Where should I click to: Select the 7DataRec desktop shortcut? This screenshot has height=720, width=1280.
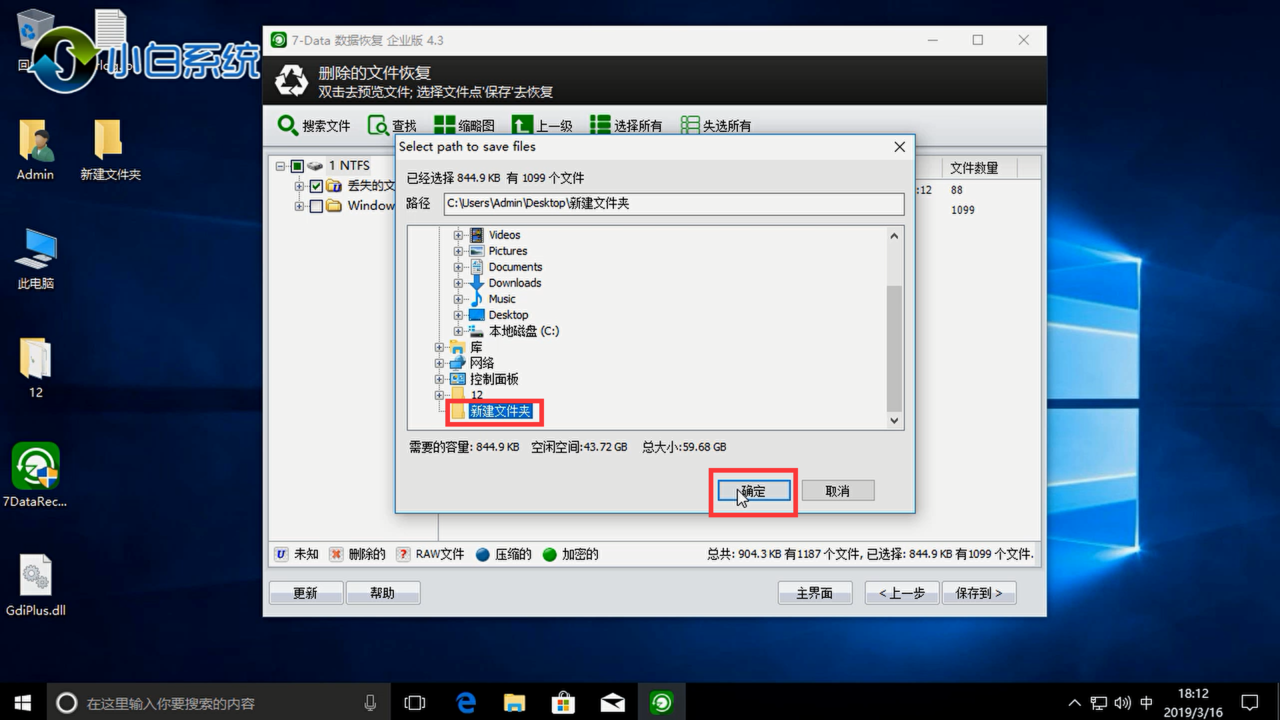point(35,476)
